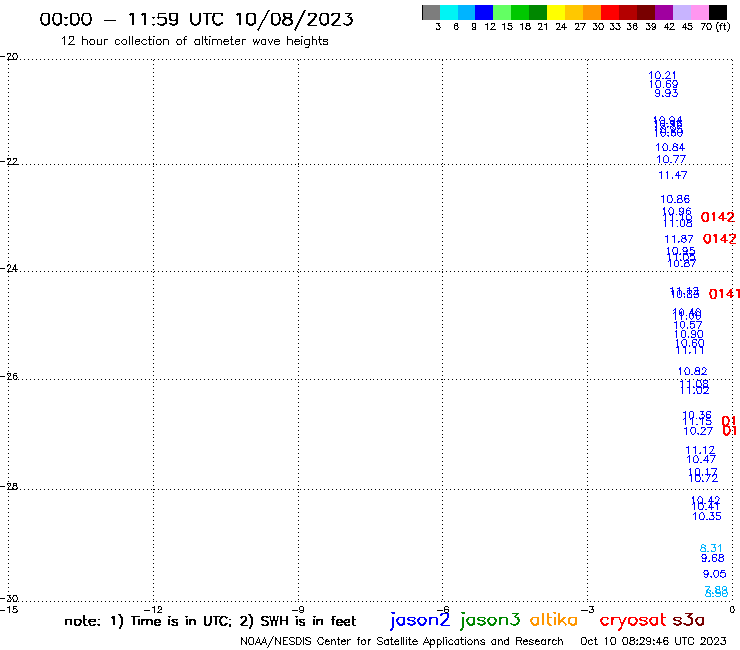740x650 pixels.
Task: Click the wave height value 10.90
Action: pos(689,334)
